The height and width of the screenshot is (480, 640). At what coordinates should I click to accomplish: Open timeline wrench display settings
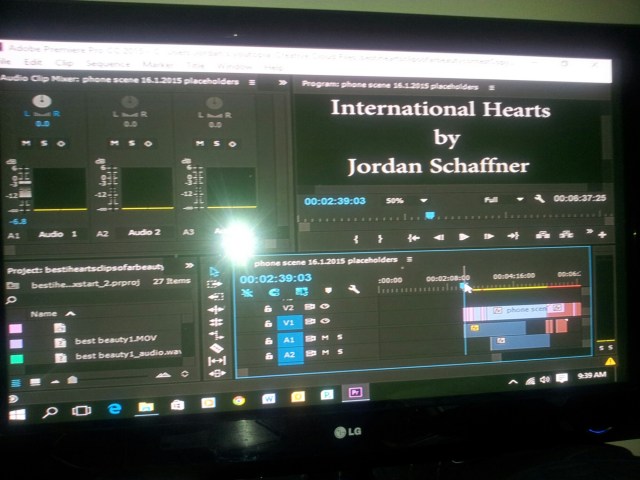(354, 290)
